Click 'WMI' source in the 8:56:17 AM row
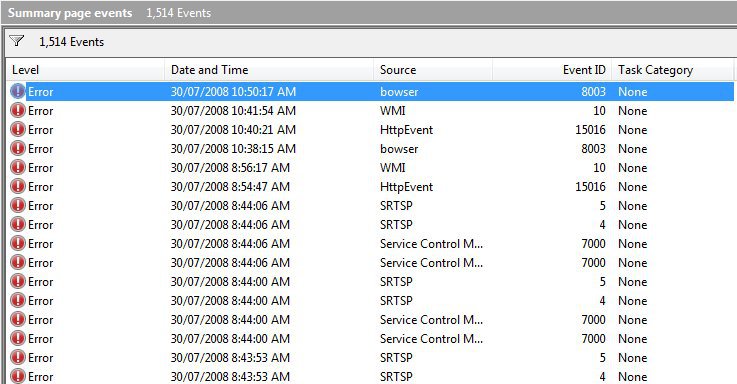Viewport: 737px width, 384px height. tap(392, 167)
